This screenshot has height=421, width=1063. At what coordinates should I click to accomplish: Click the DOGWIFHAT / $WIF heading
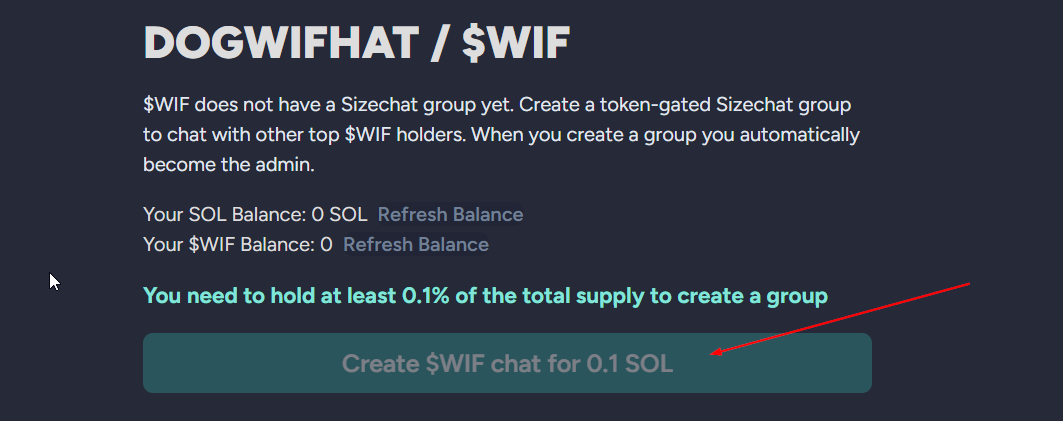tap(357, 44)
